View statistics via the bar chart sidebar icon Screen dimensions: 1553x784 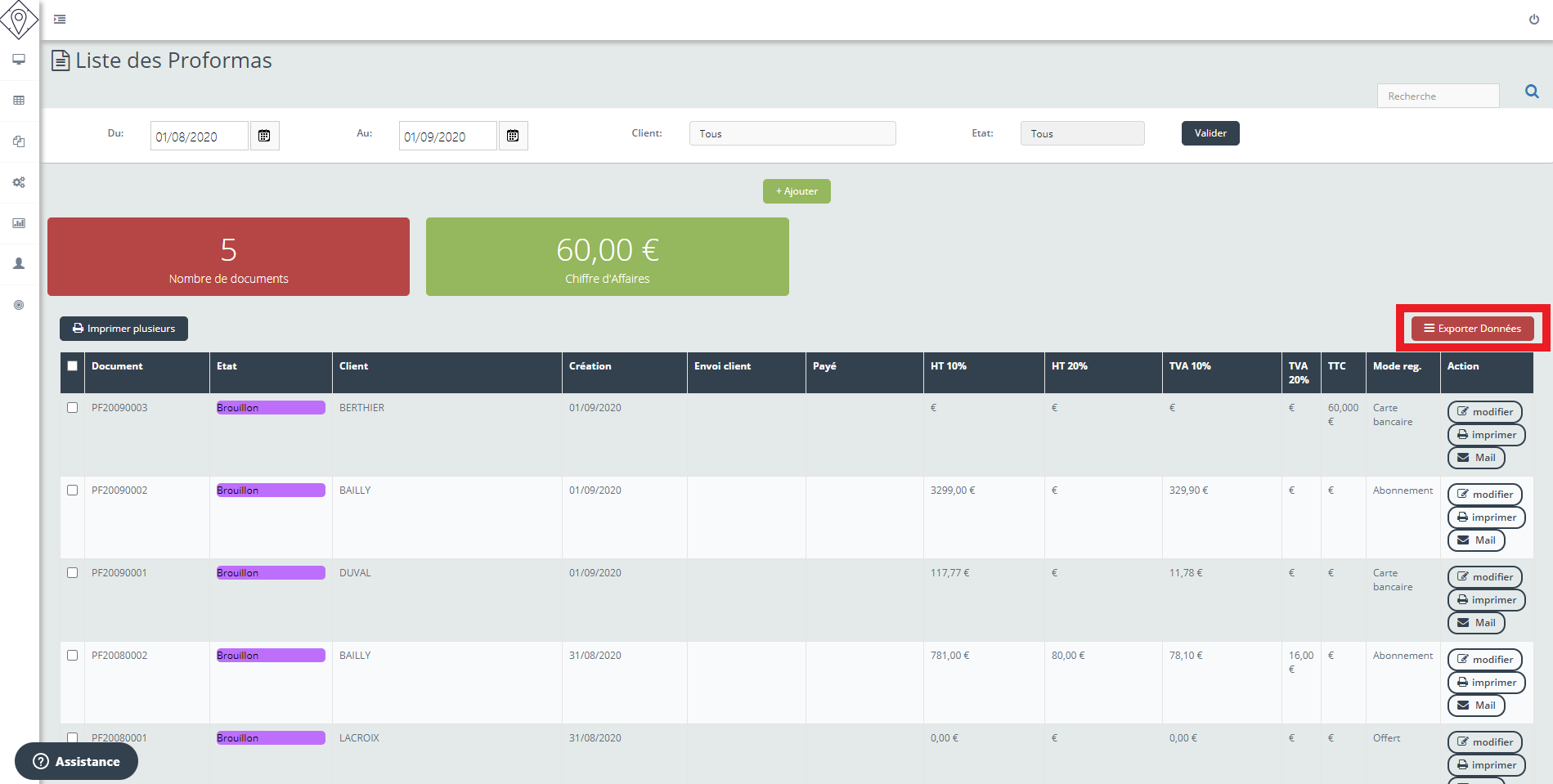(x=18, y=222)
